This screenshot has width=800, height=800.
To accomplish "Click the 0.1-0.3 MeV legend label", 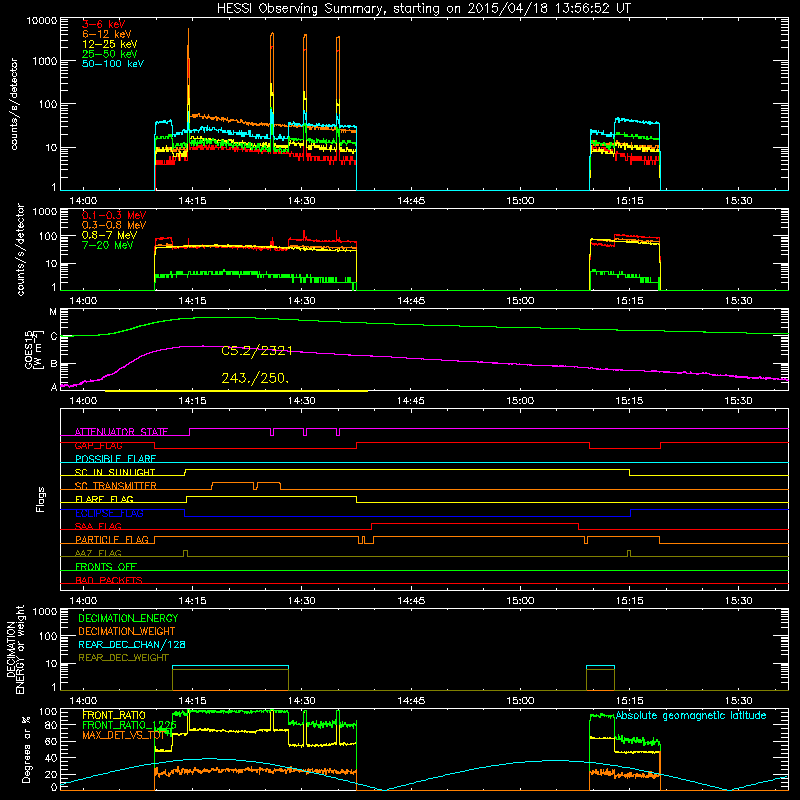I will click(x=114, y=215).
